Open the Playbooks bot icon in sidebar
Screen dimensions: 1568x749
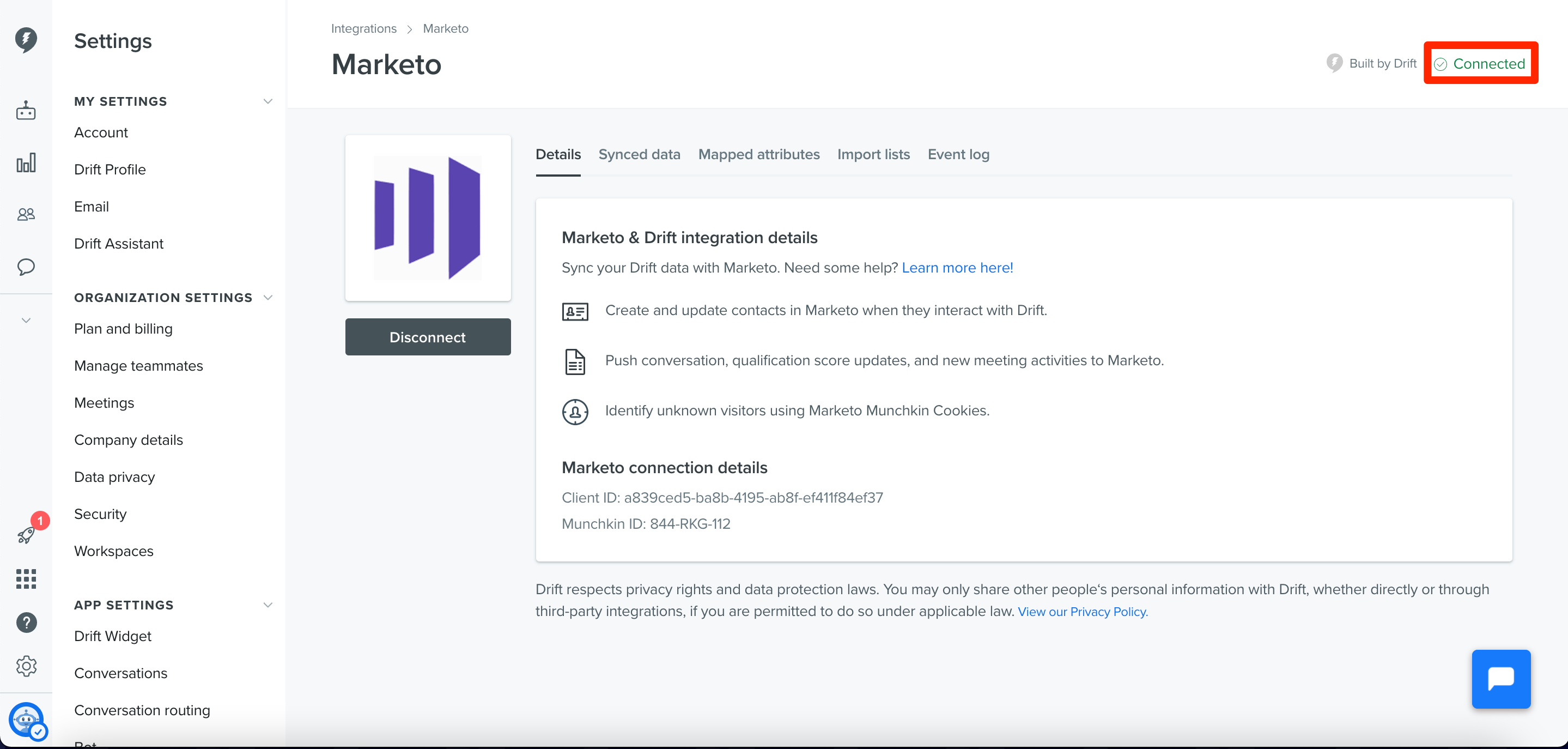click(26, 110)
